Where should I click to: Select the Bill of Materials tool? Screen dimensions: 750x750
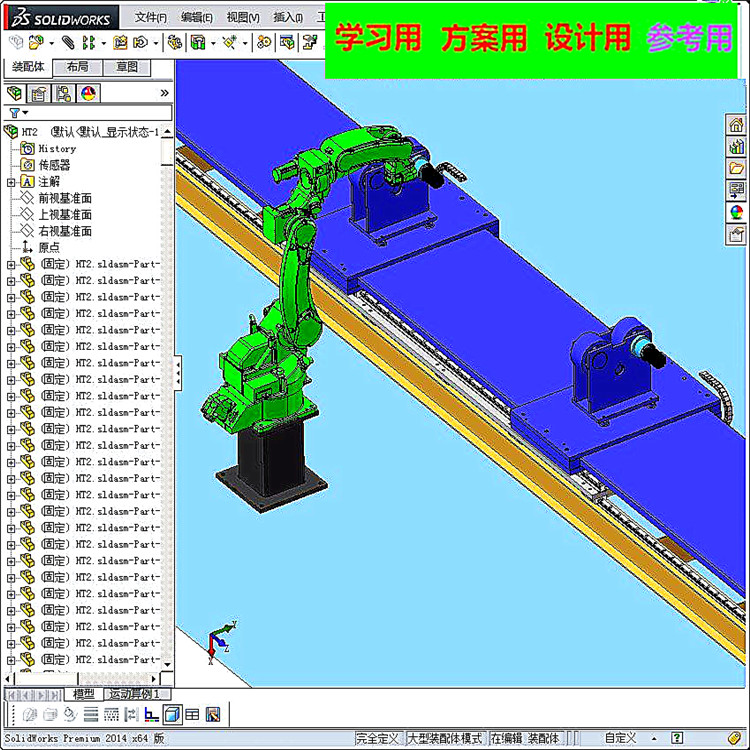pyautogui.click(x=287, y=43)
